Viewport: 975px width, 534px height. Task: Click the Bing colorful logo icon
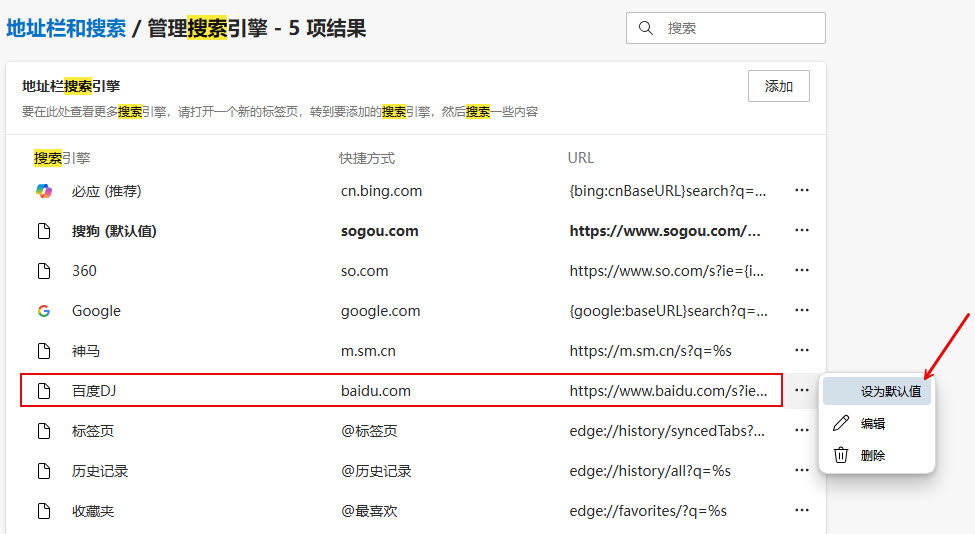44,191
